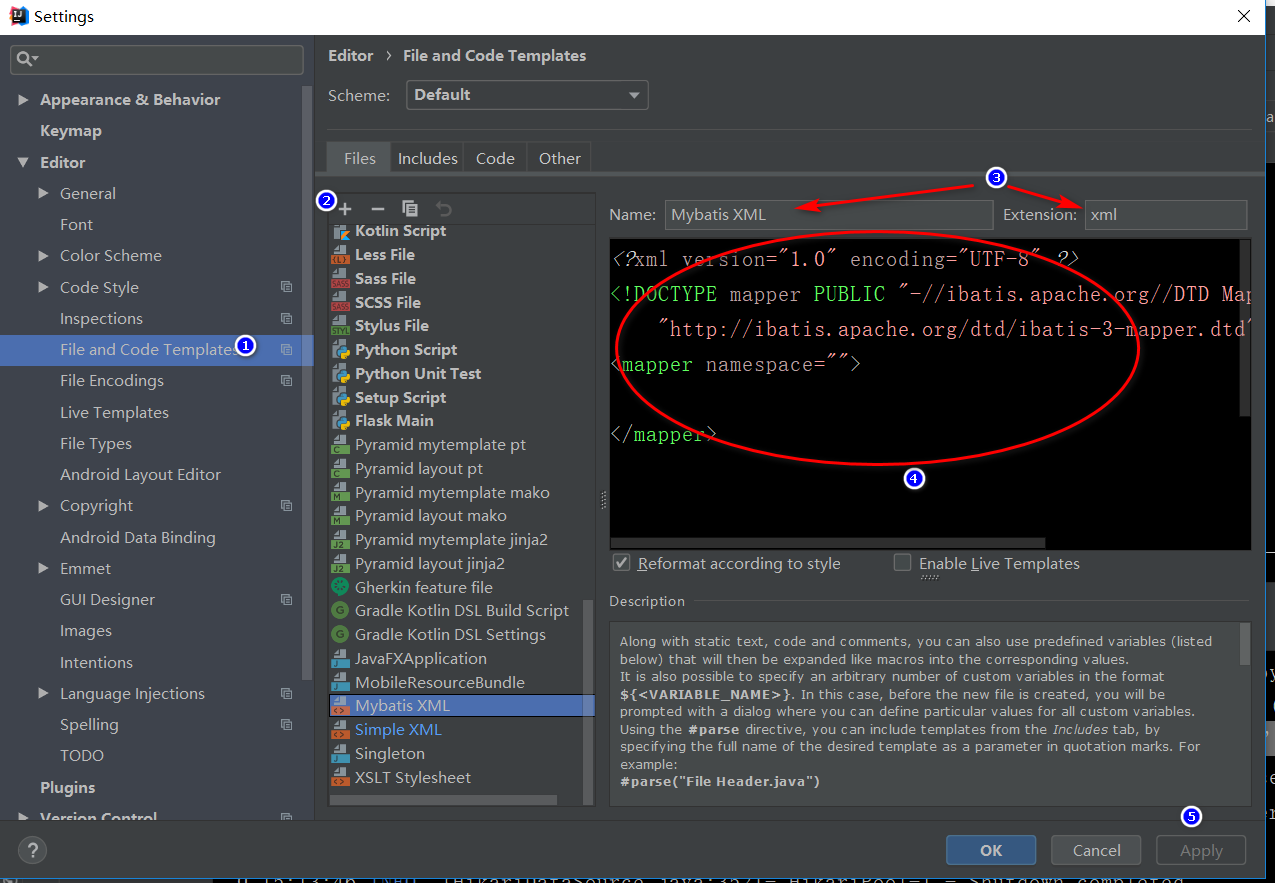
Task: Switch to the Includes tab
Action: click(x=428, y=158)
